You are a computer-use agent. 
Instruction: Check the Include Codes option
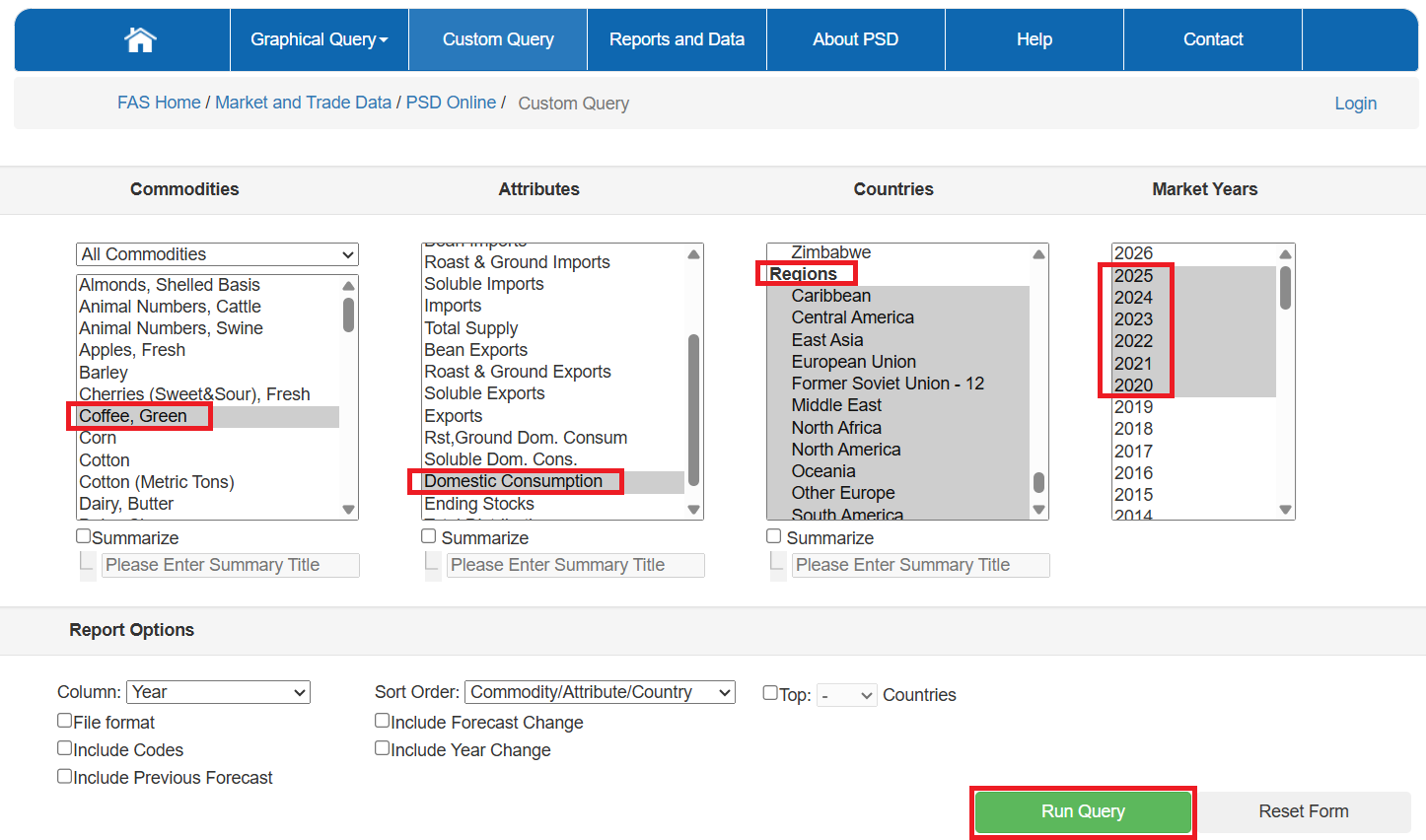(65, 748)
